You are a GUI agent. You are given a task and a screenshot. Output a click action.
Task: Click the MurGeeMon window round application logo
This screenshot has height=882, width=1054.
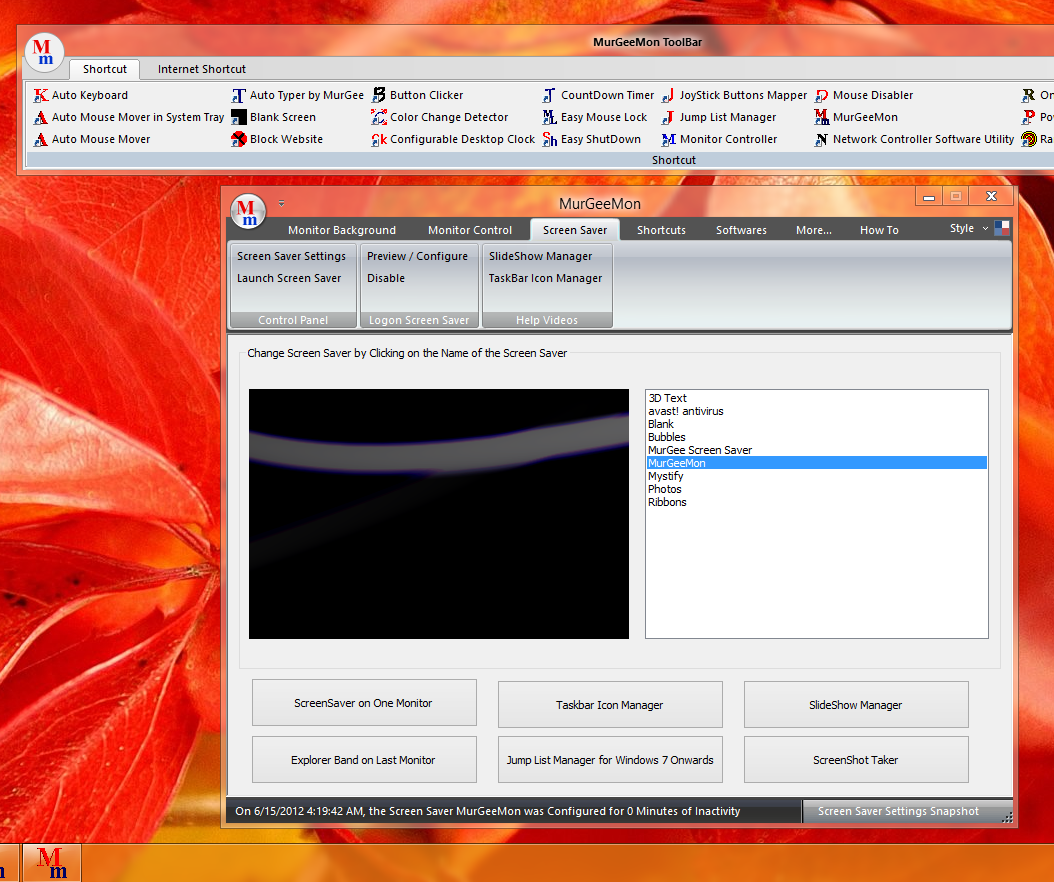pos(248,210)
